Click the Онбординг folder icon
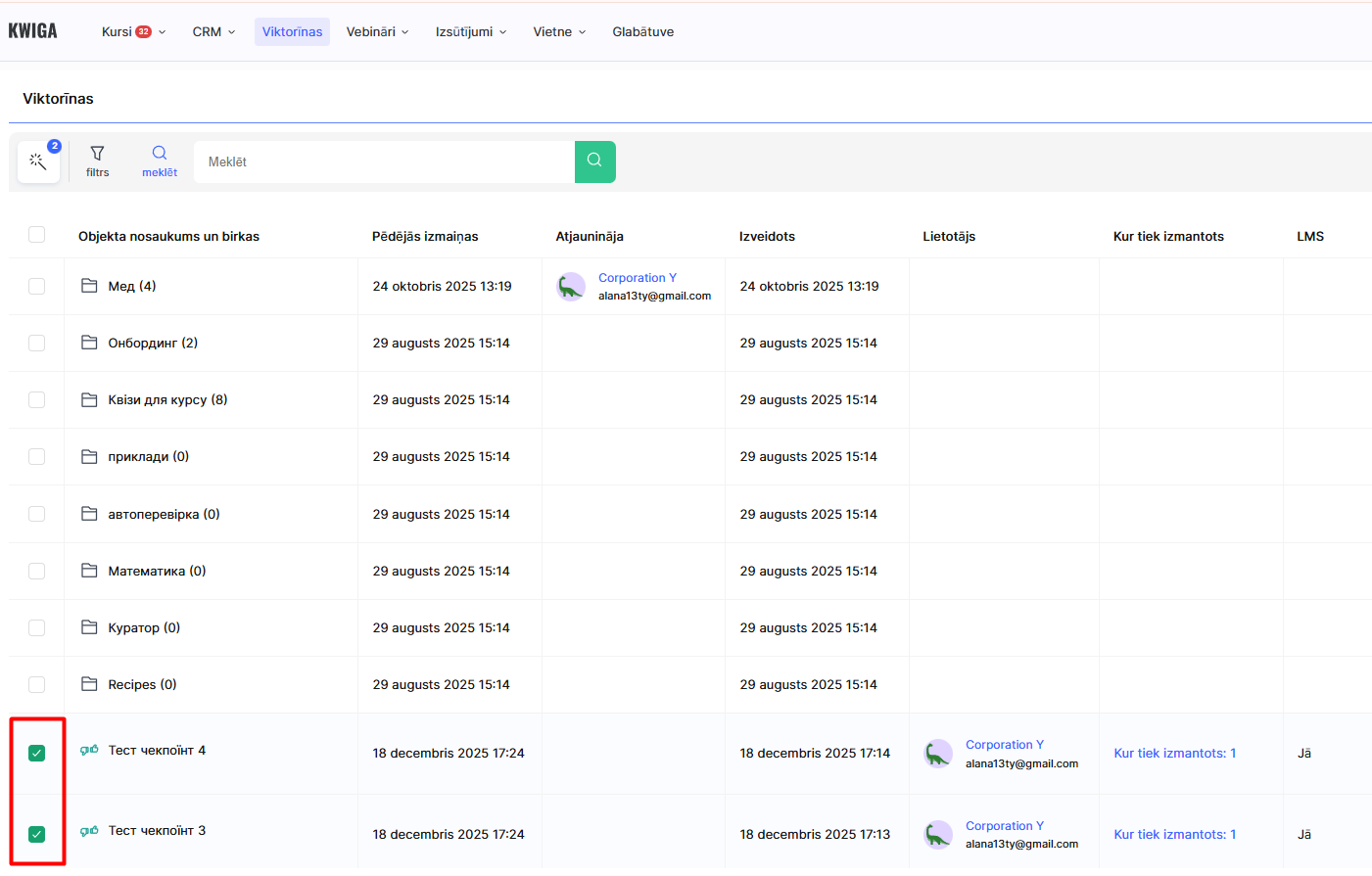This screenshot has width=1372, height=876. 89,343
